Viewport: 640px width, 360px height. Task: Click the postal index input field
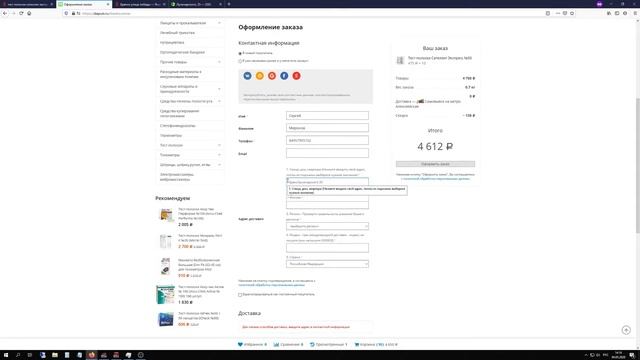pos(327,248)
